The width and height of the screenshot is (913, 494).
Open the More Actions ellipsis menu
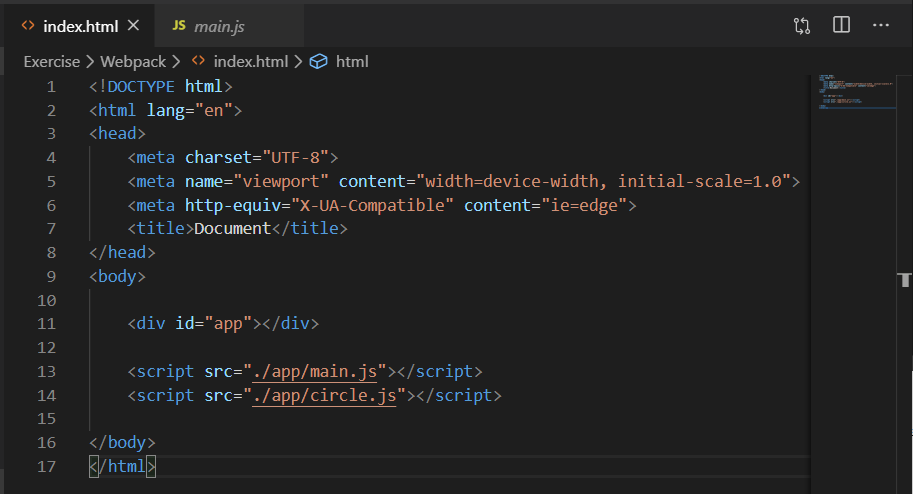[x=881, y=25]
